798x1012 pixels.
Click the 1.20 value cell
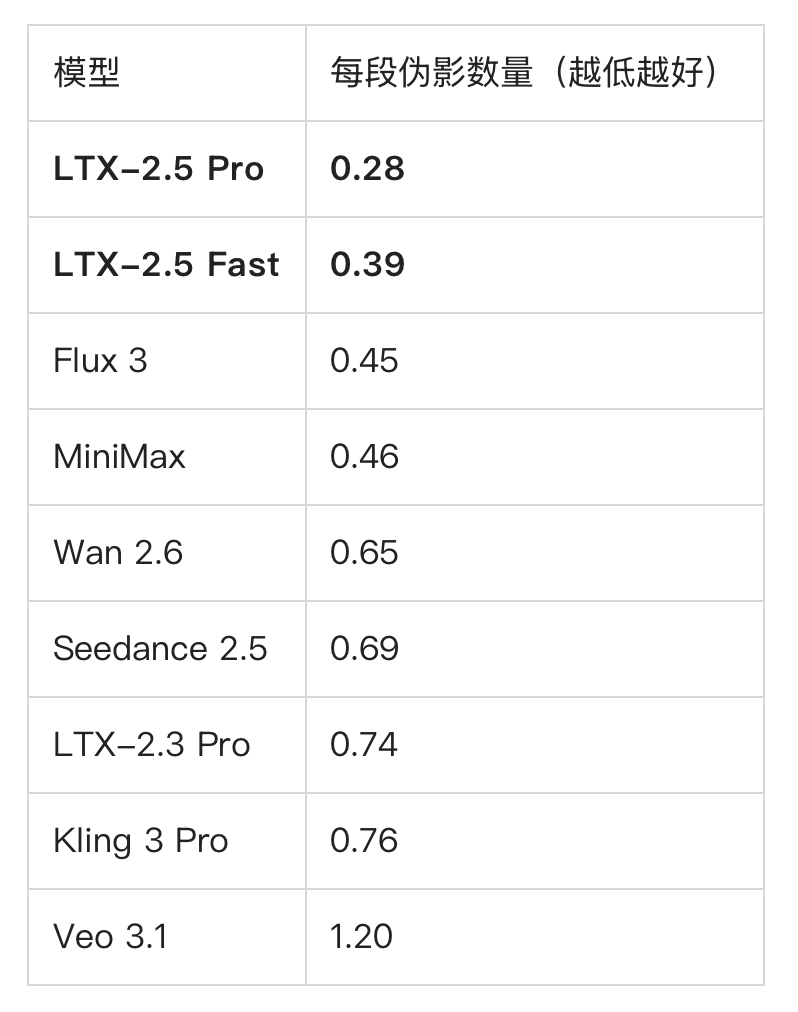[535, 937]
